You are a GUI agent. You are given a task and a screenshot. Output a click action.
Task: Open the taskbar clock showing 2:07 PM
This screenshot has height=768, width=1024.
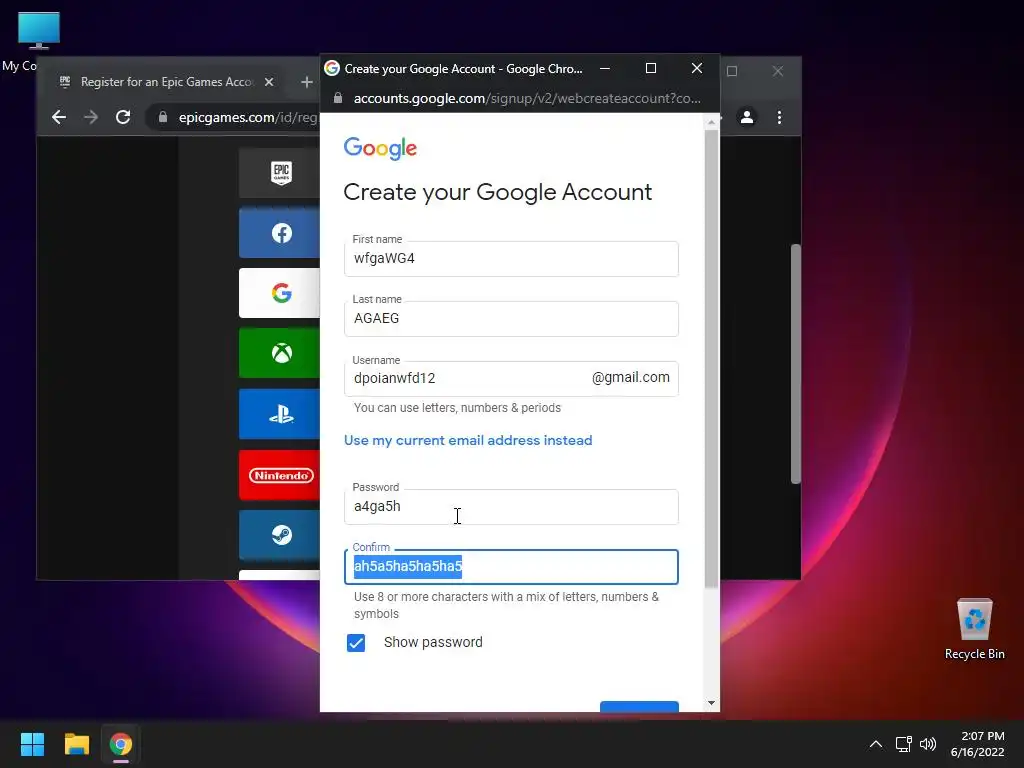(977, 744)
